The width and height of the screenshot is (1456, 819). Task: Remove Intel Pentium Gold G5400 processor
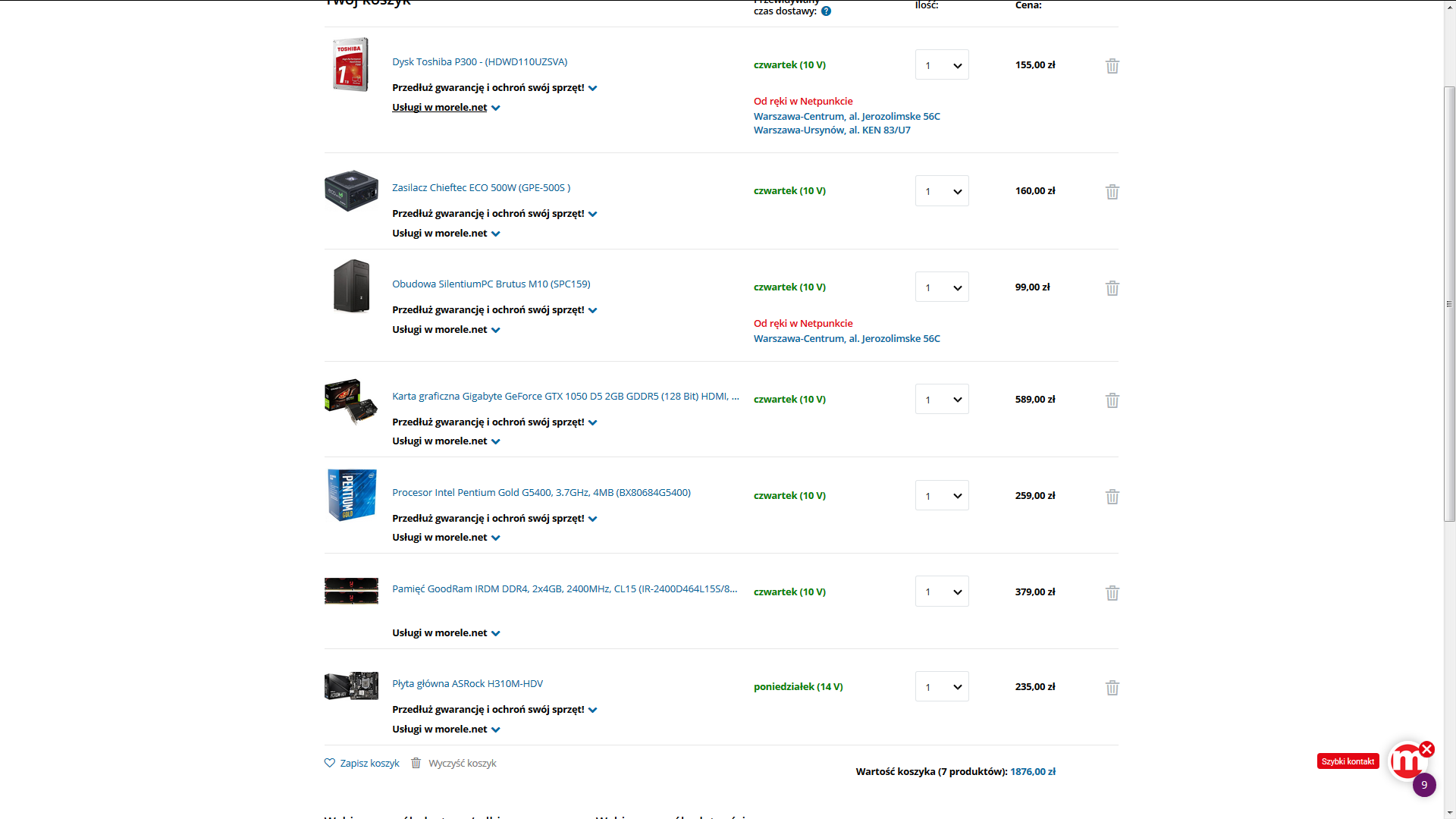point(1112,497)
